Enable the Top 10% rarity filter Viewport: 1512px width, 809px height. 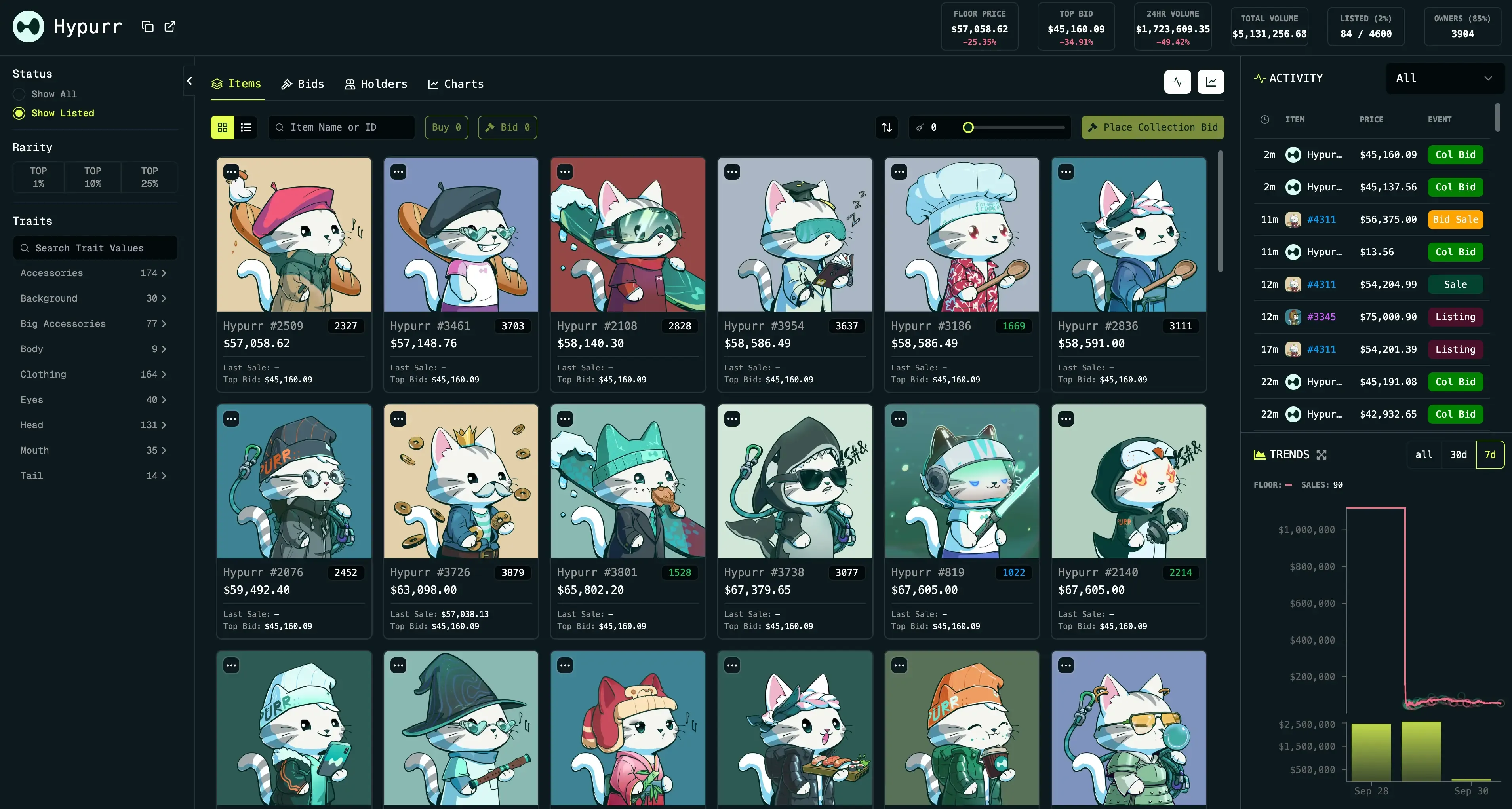pos(93,177)
